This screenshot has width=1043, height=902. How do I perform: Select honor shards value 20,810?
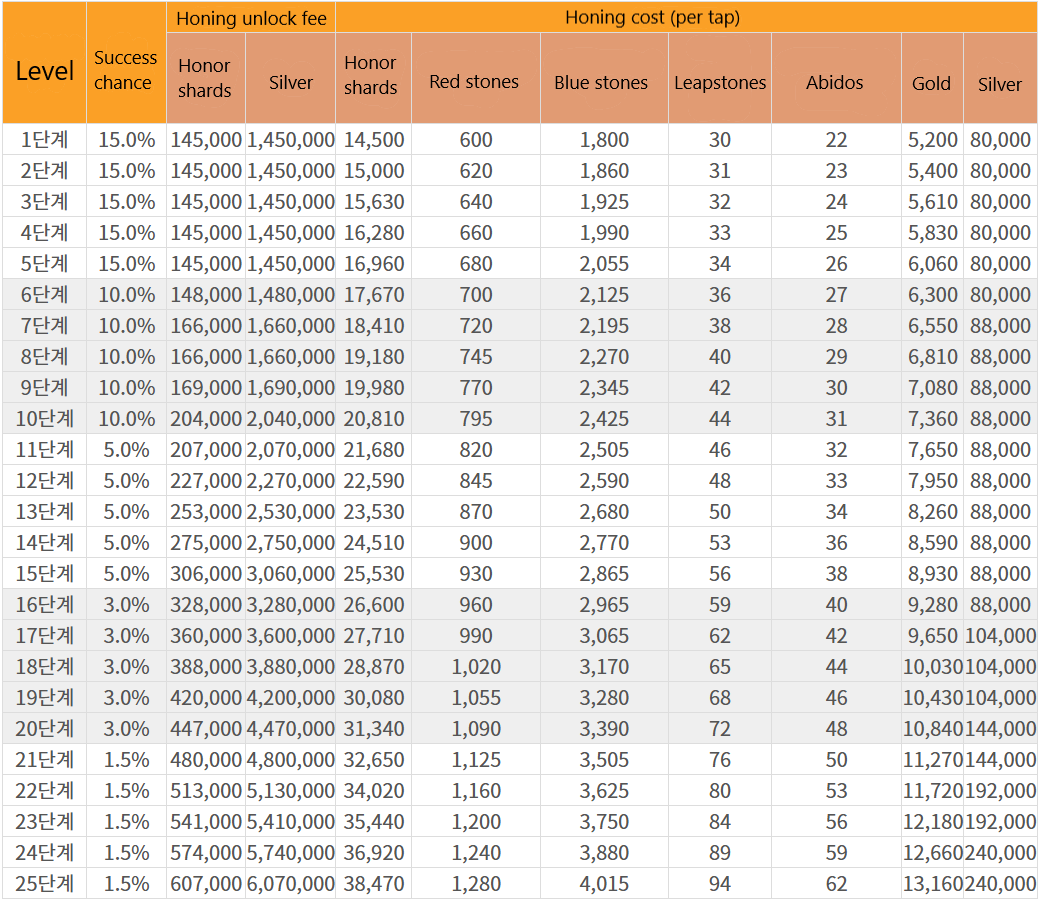tap(374, 418)
